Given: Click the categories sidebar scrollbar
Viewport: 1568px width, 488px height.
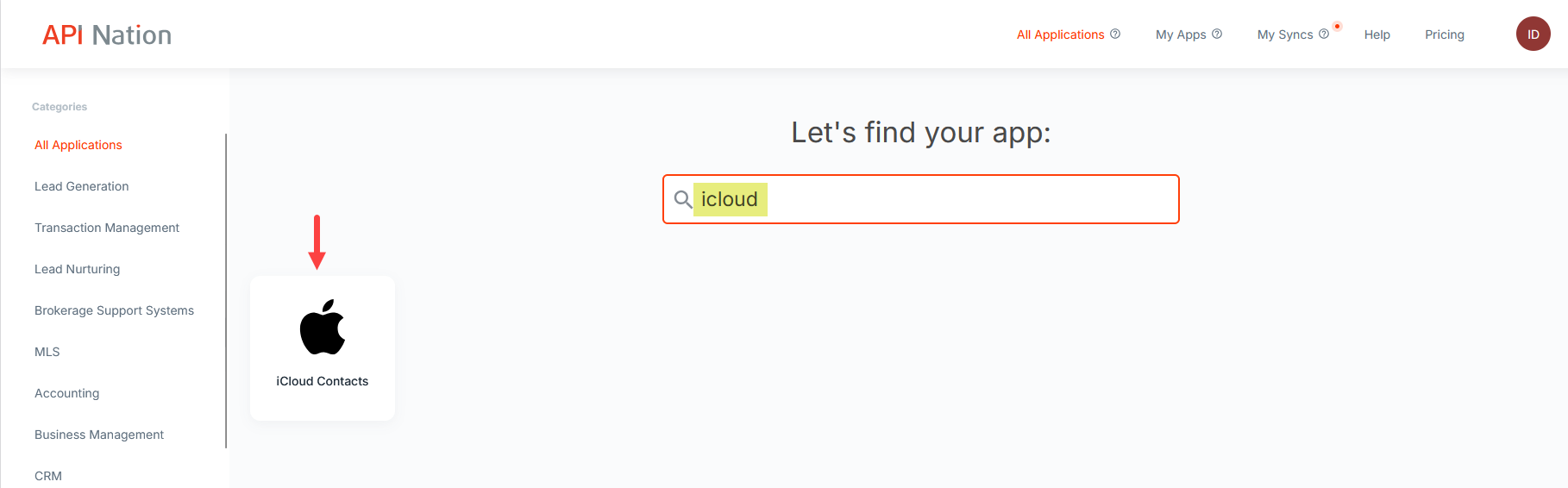Looking at the screenshot, I should (x=226, y=291).
